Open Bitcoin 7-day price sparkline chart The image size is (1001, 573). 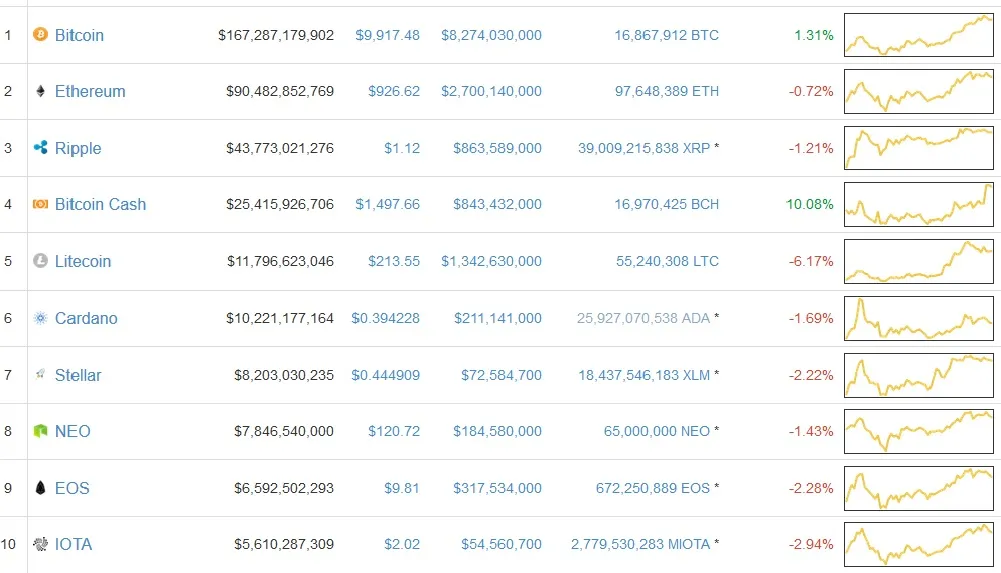click(919, 34)
